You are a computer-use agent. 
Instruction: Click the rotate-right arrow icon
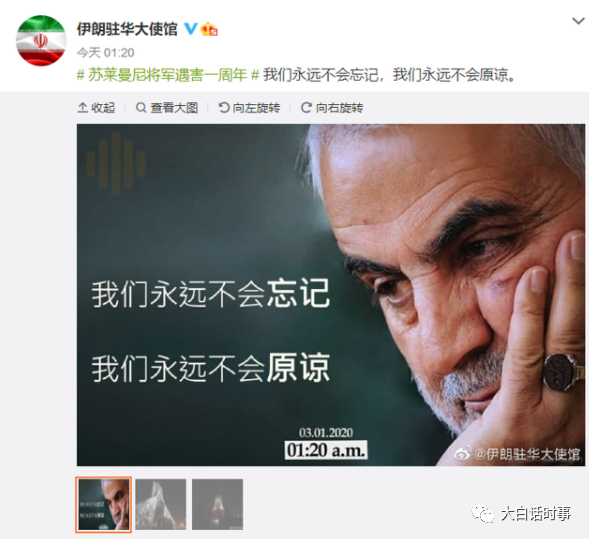click(x=306, y=108)
